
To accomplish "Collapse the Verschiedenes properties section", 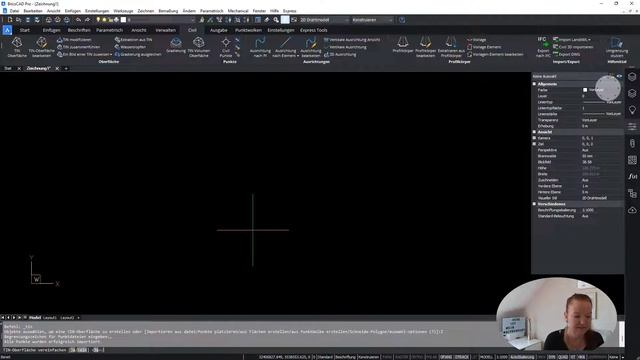I will 534,204.
